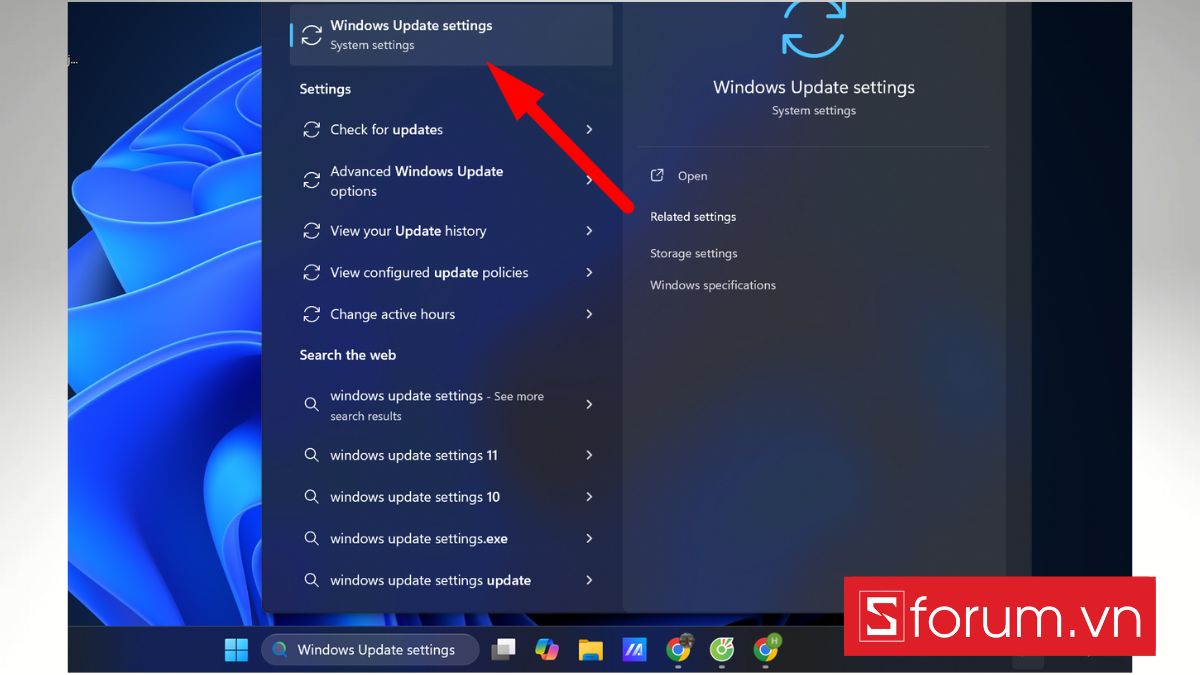Viewport: 1200px width, 675px height.
Task: Click the sync icon beside Check for updates
Action: coord(311,130)
